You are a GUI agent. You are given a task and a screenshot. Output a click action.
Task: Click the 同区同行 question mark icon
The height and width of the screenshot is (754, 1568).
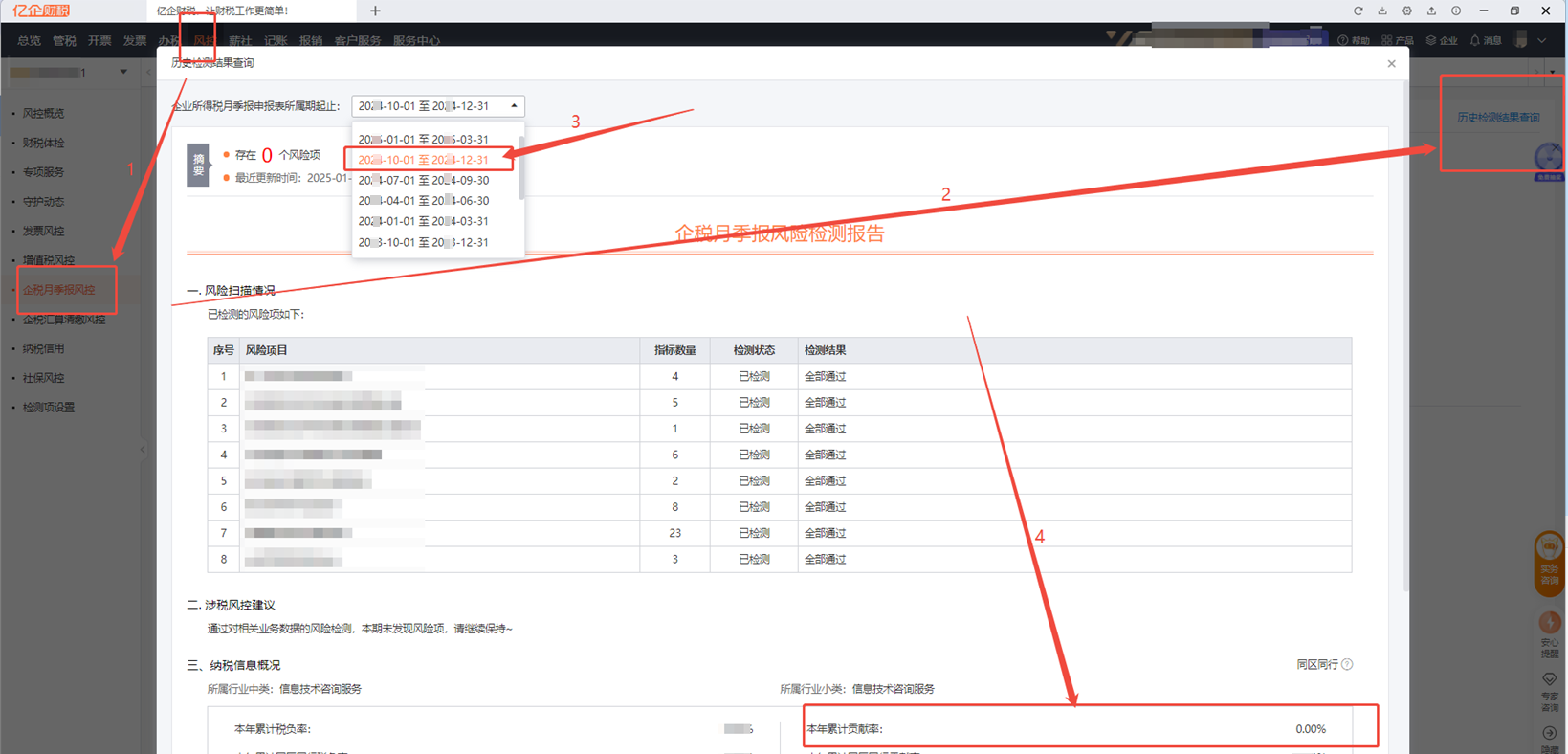1347,664
